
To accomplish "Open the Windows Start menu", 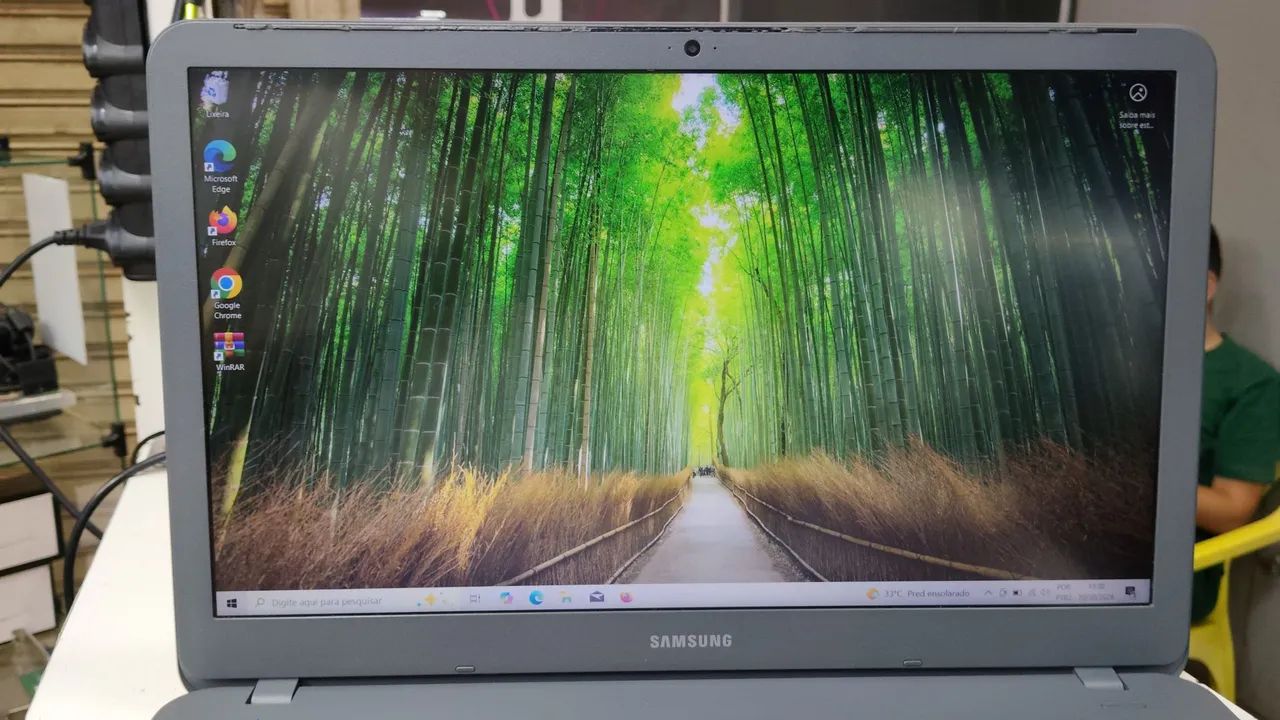I will (x=232, y=602).
